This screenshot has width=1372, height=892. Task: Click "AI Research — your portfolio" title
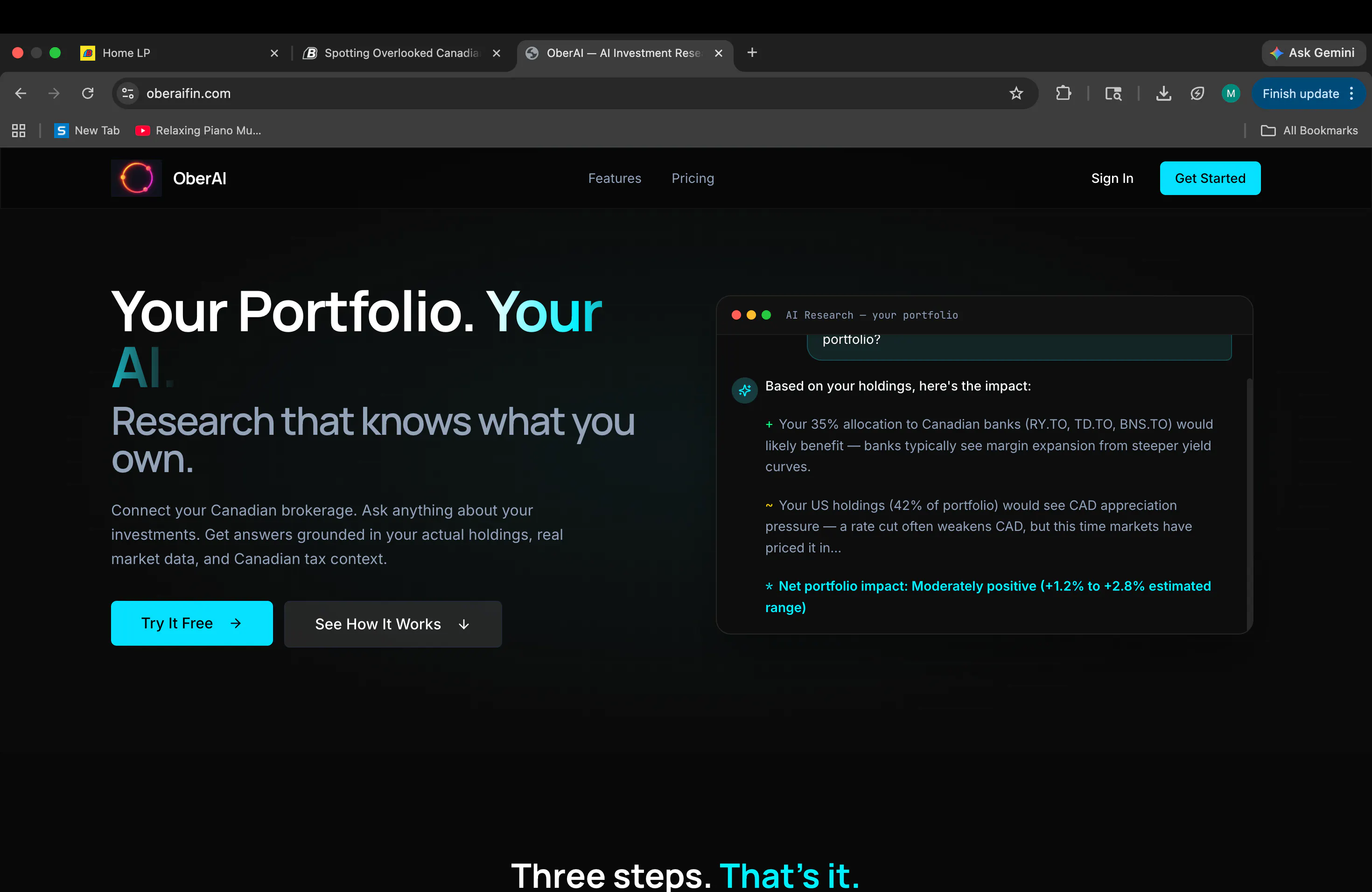(x=872, y=315)
